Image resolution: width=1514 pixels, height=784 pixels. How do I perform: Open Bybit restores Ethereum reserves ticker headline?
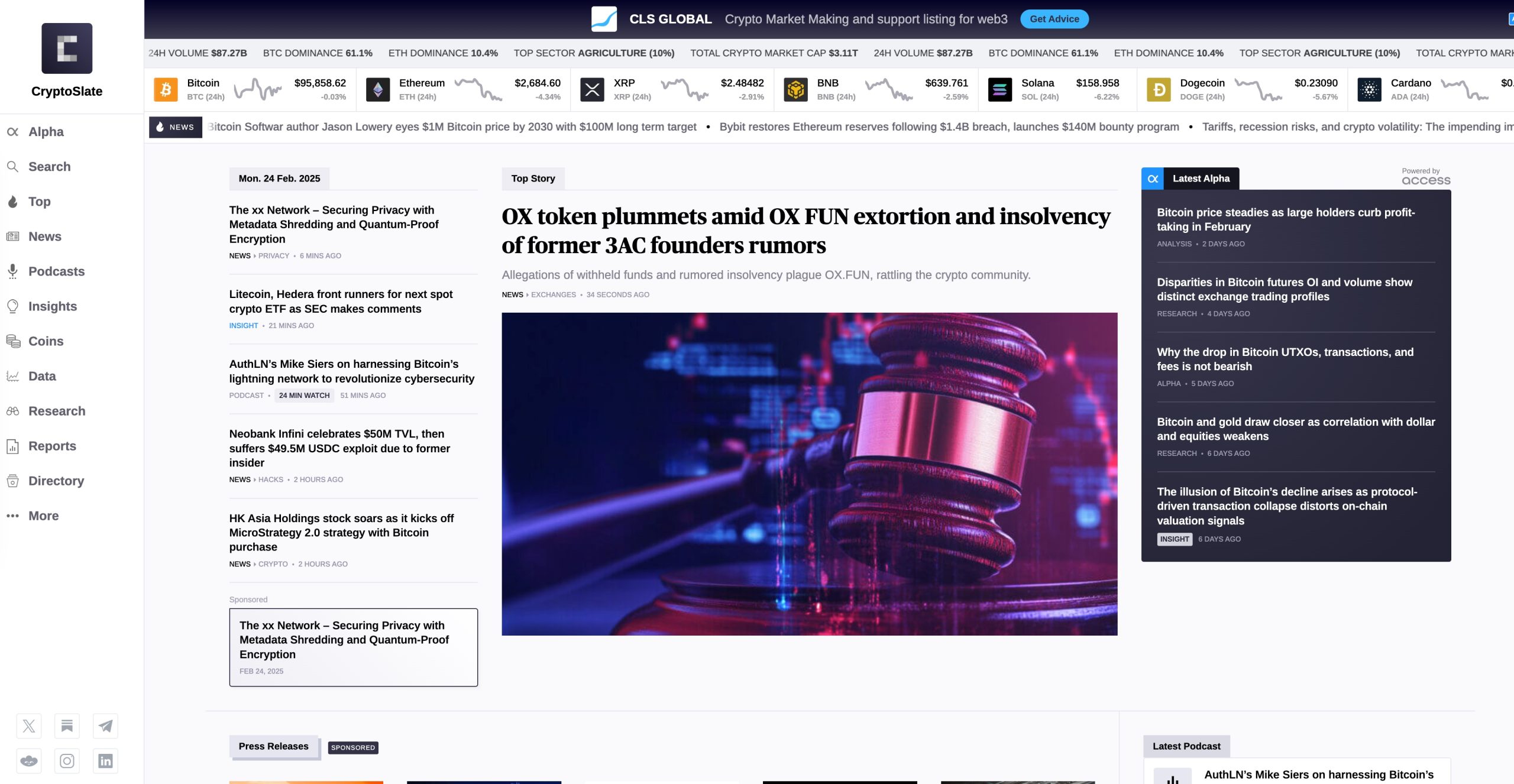949,127
